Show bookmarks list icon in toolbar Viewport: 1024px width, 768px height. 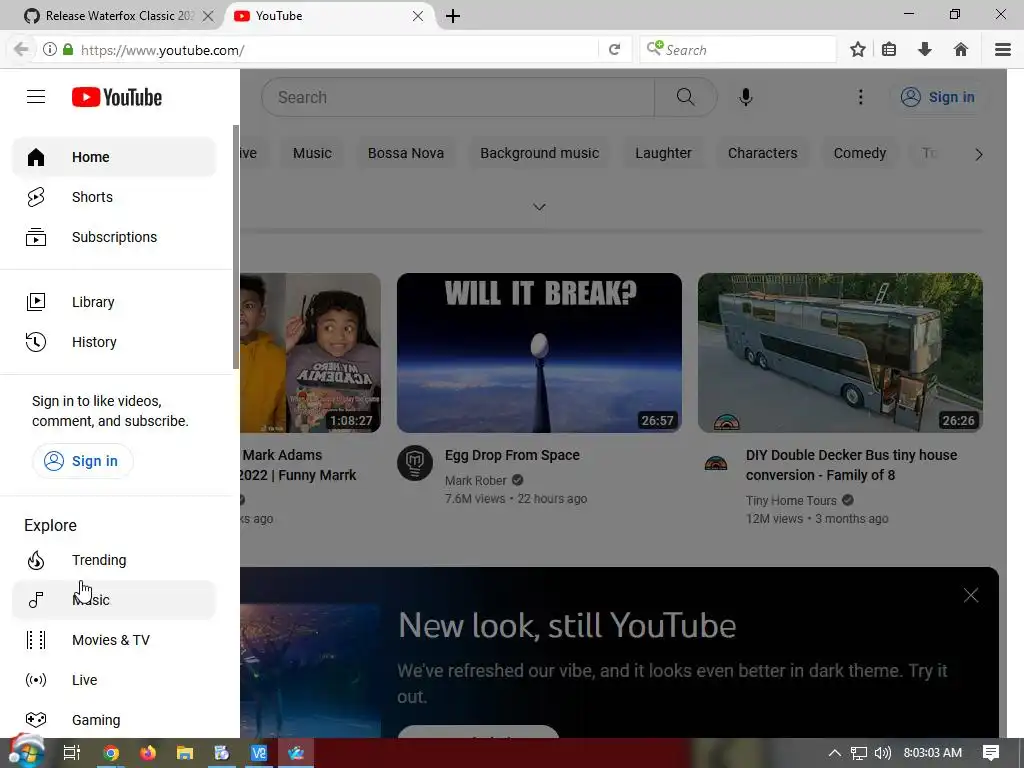click(889, 50)
